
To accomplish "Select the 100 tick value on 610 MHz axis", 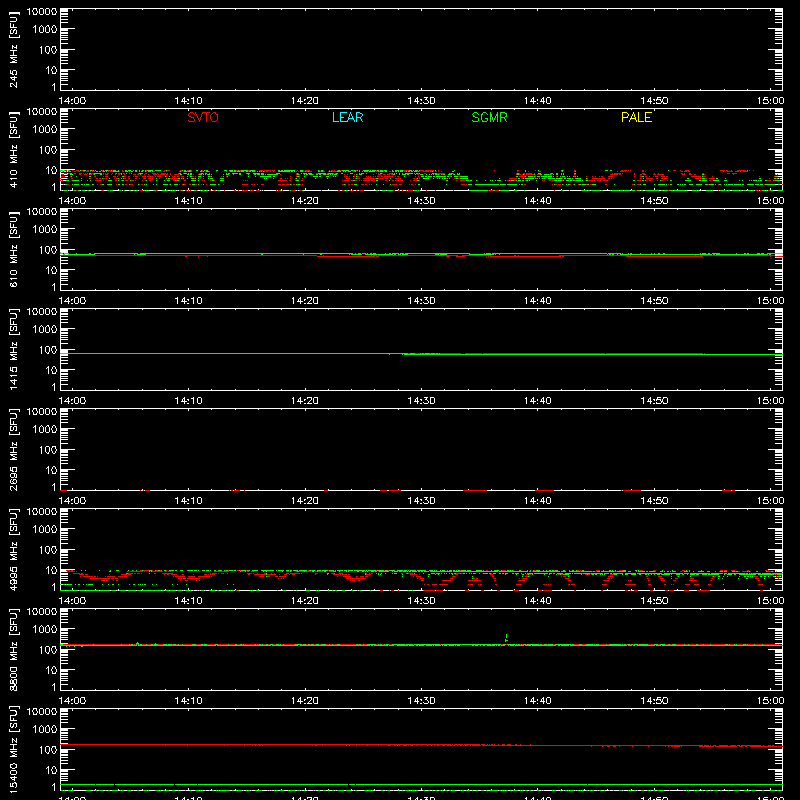I will coord(48,250).
